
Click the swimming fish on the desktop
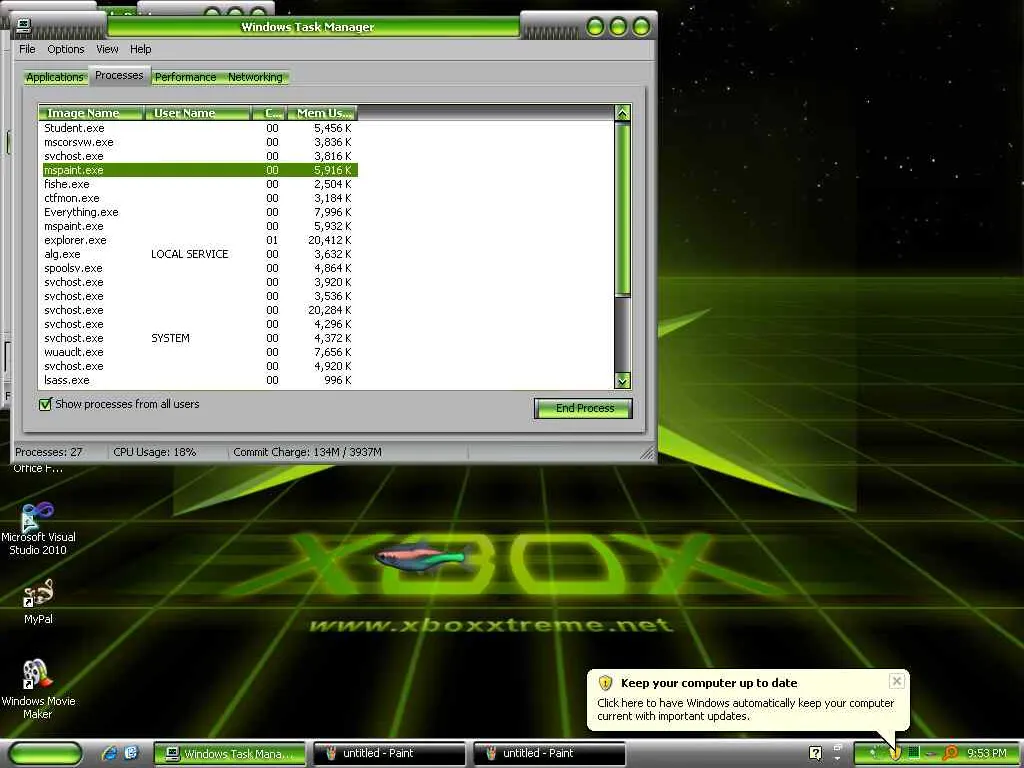423,558
